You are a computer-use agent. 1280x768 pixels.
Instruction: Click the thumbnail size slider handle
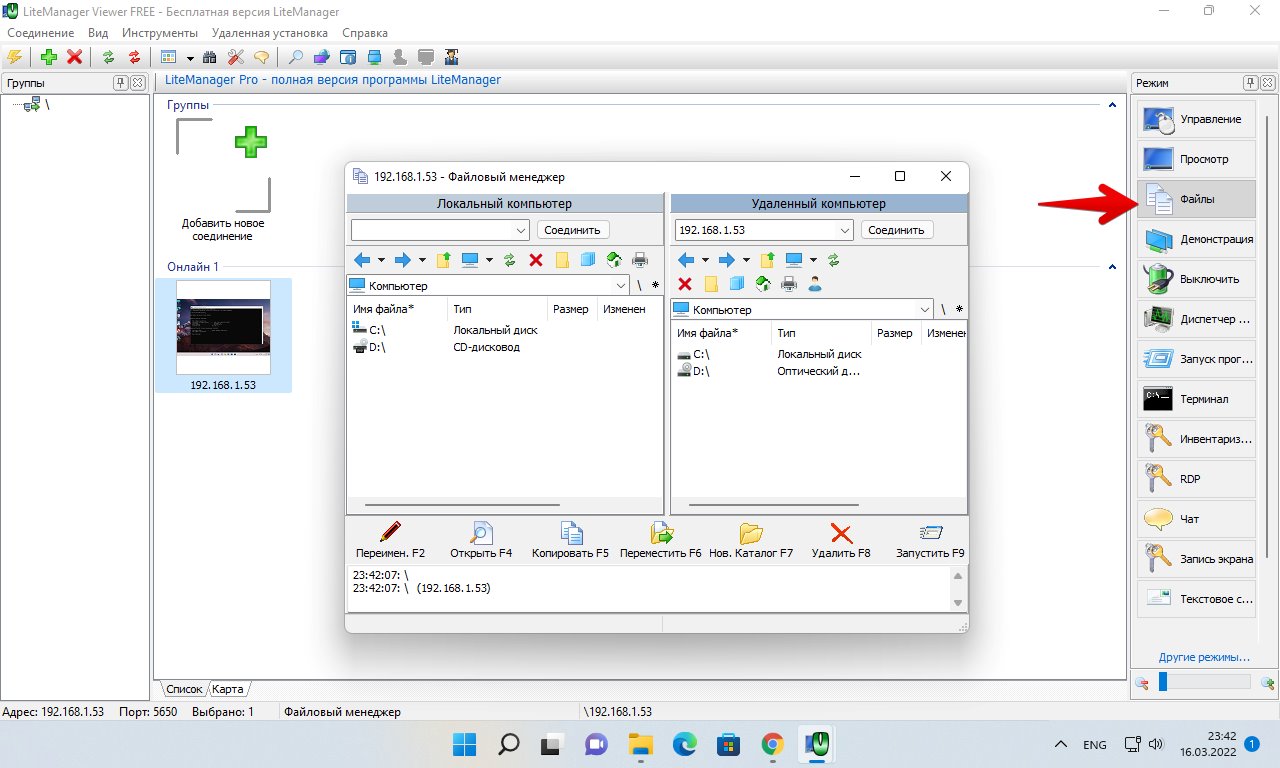tap(1163, 682)
